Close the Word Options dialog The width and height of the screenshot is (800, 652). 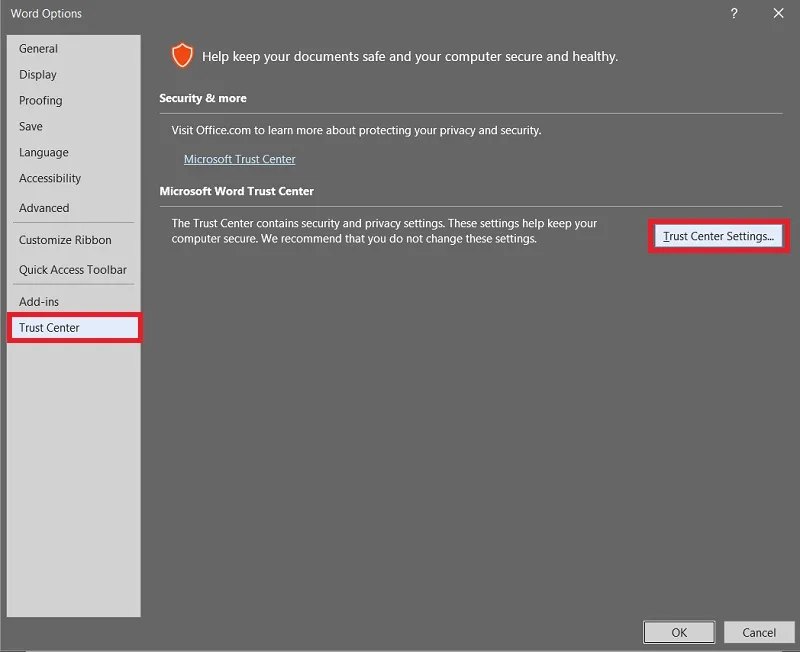pos(778,13)
